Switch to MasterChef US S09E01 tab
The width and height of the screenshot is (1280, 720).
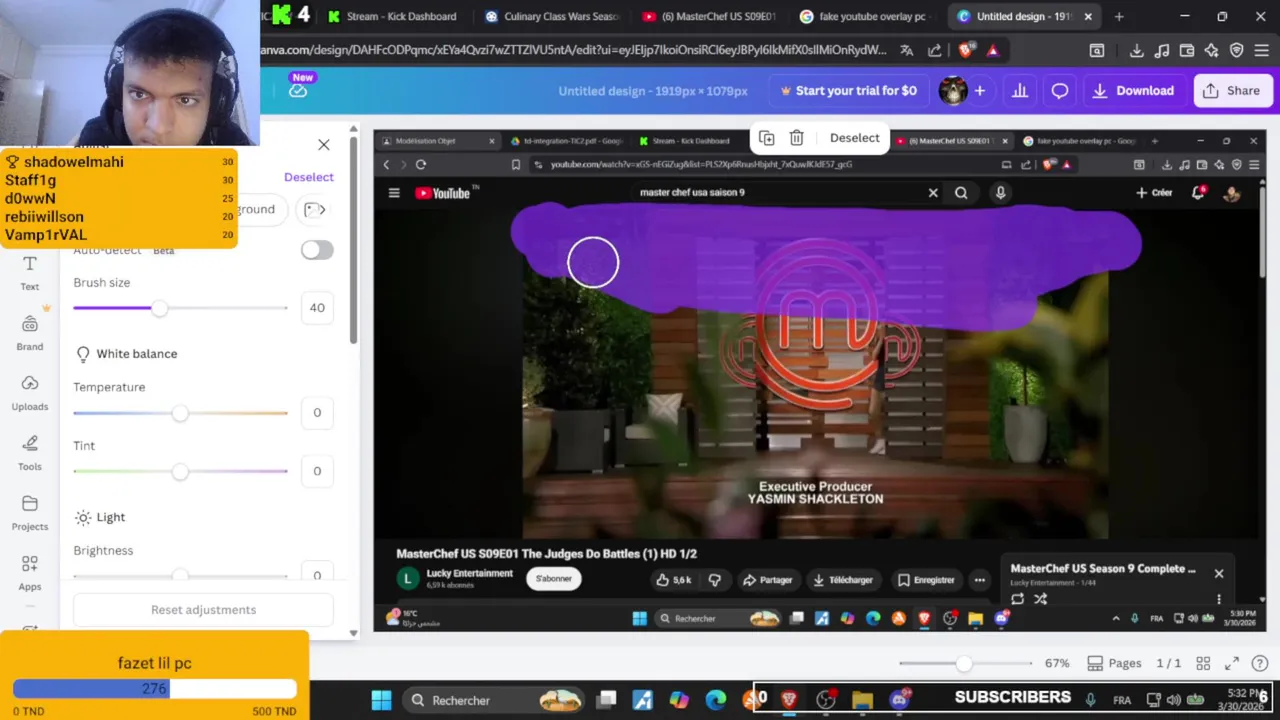709,16
